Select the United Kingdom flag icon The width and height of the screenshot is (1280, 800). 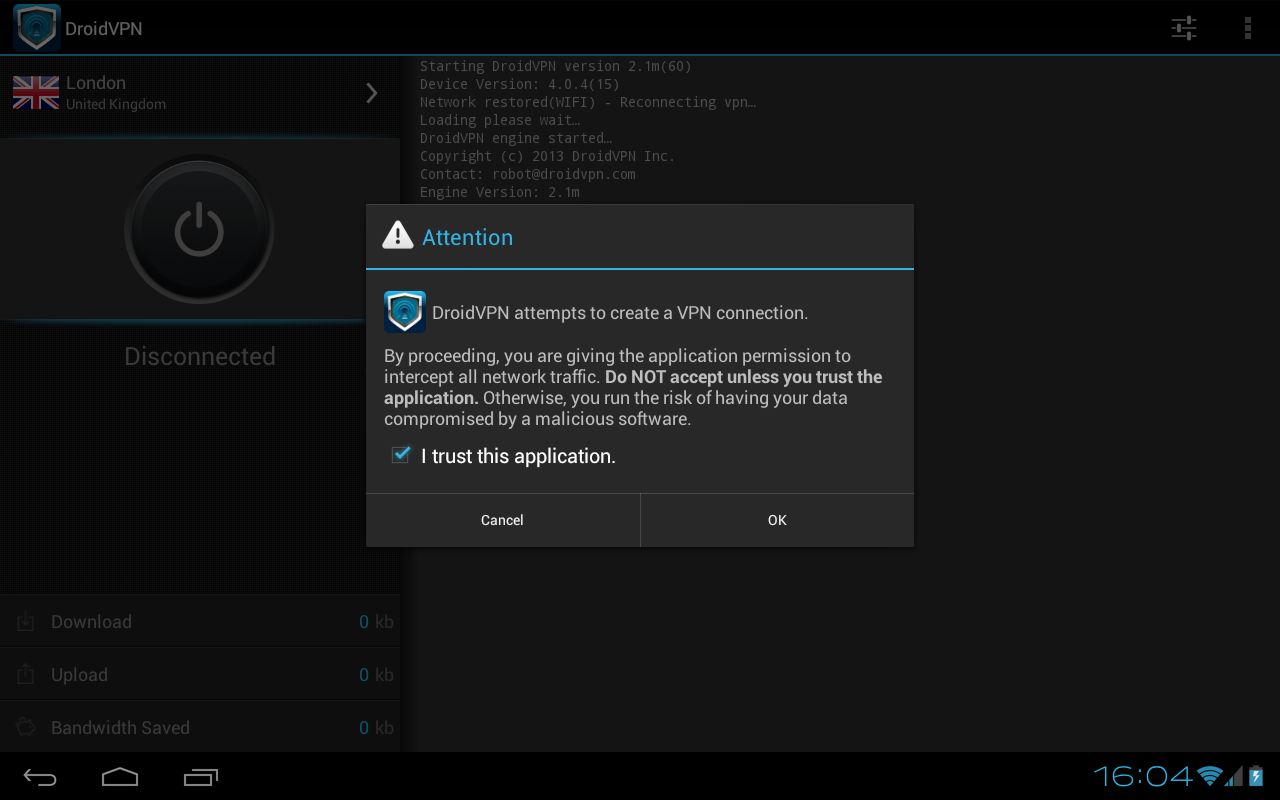click(x=36, y=93)
